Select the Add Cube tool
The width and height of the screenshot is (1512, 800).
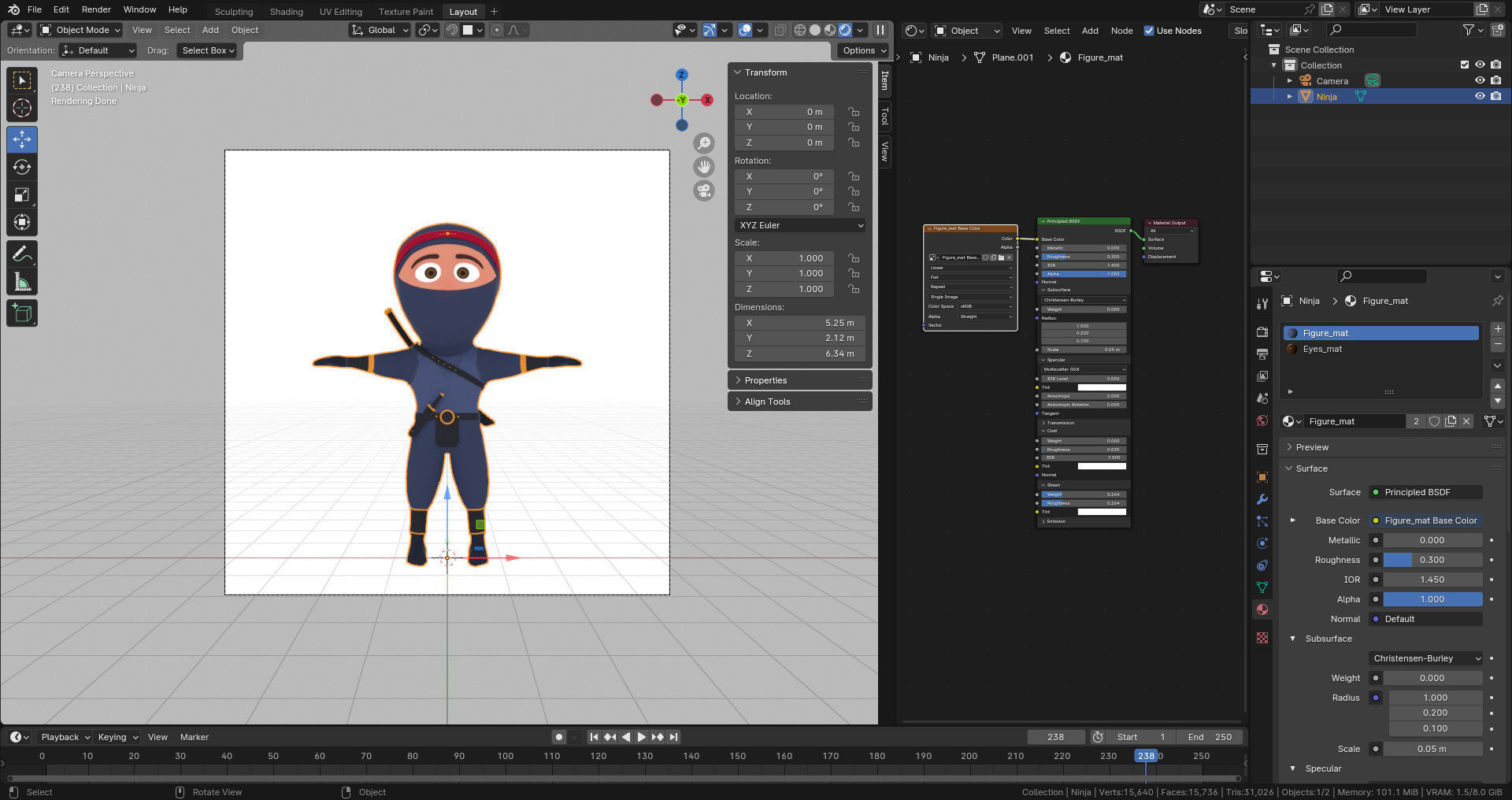coord(22,313)
